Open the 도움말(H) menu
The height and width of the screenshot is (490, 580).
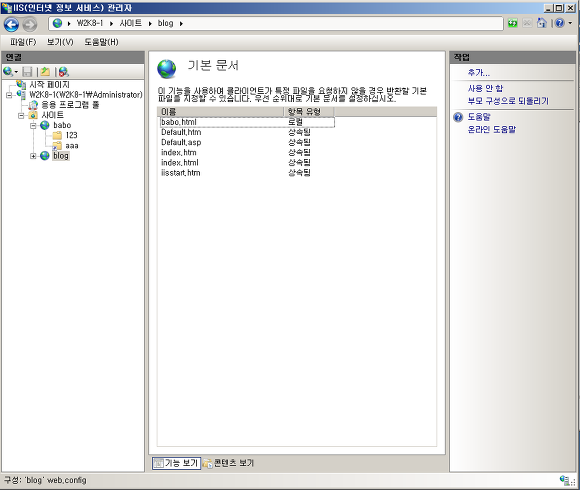coord(101,42)
